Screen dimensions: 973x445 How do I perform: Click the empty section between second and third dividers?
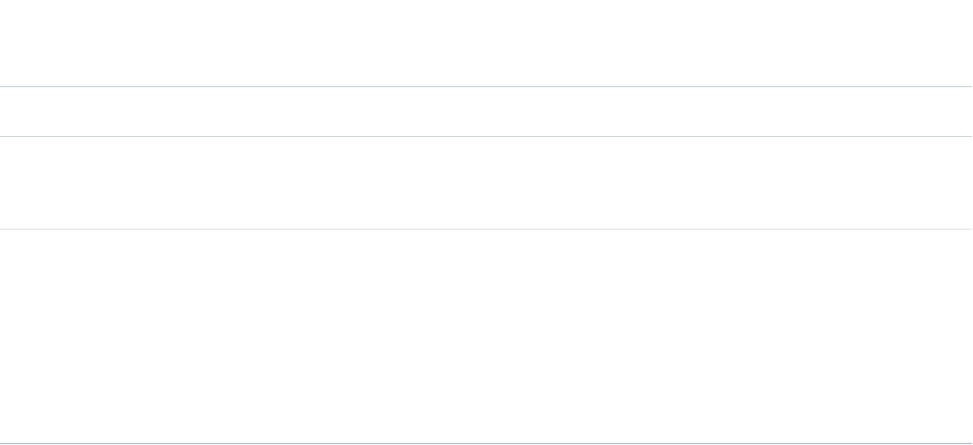click(486, 183)
